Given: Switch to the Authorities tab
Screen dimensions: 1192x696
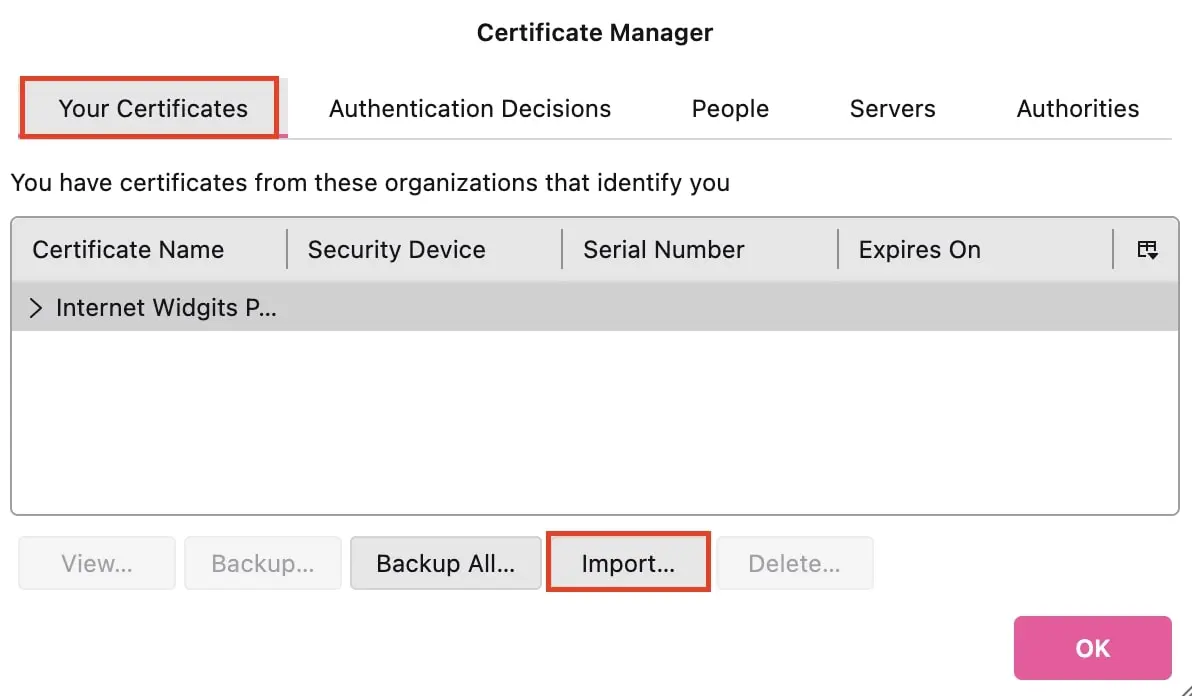Looking at the screenshot, I should tap(1077, 108).
